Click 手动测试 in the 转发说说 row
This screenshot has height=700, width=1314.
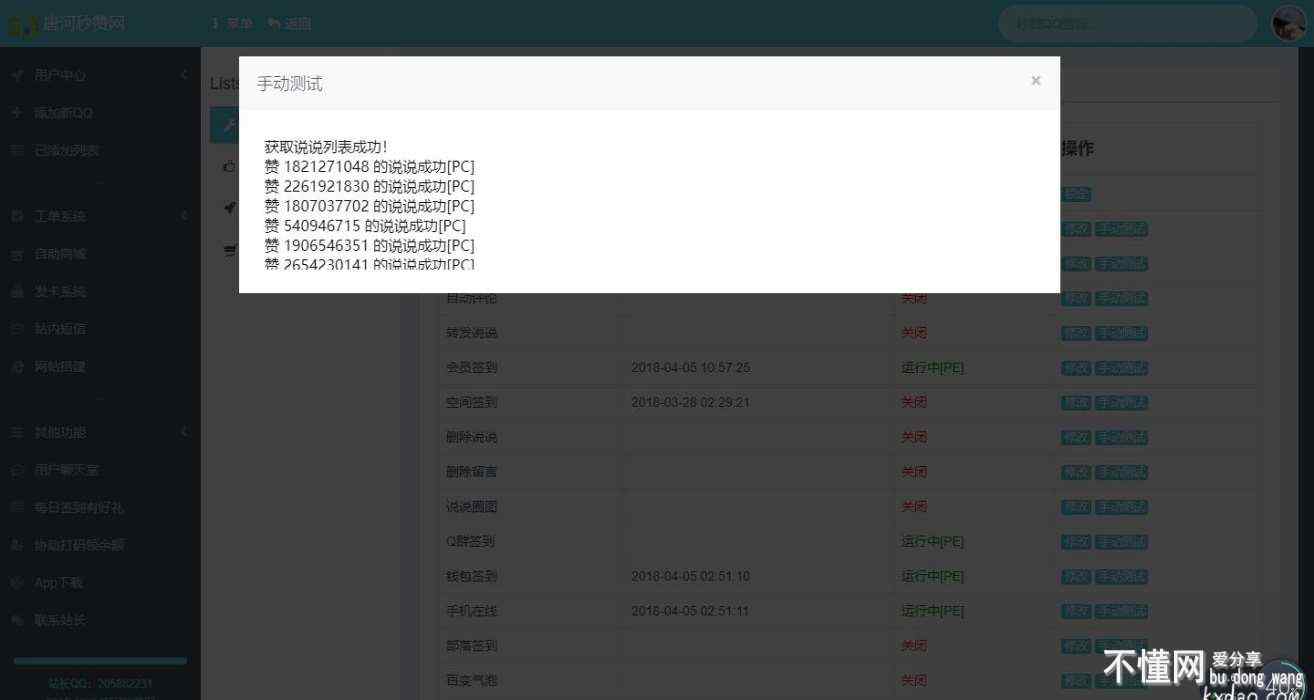pyautogui.click(x=1121, y=333)
